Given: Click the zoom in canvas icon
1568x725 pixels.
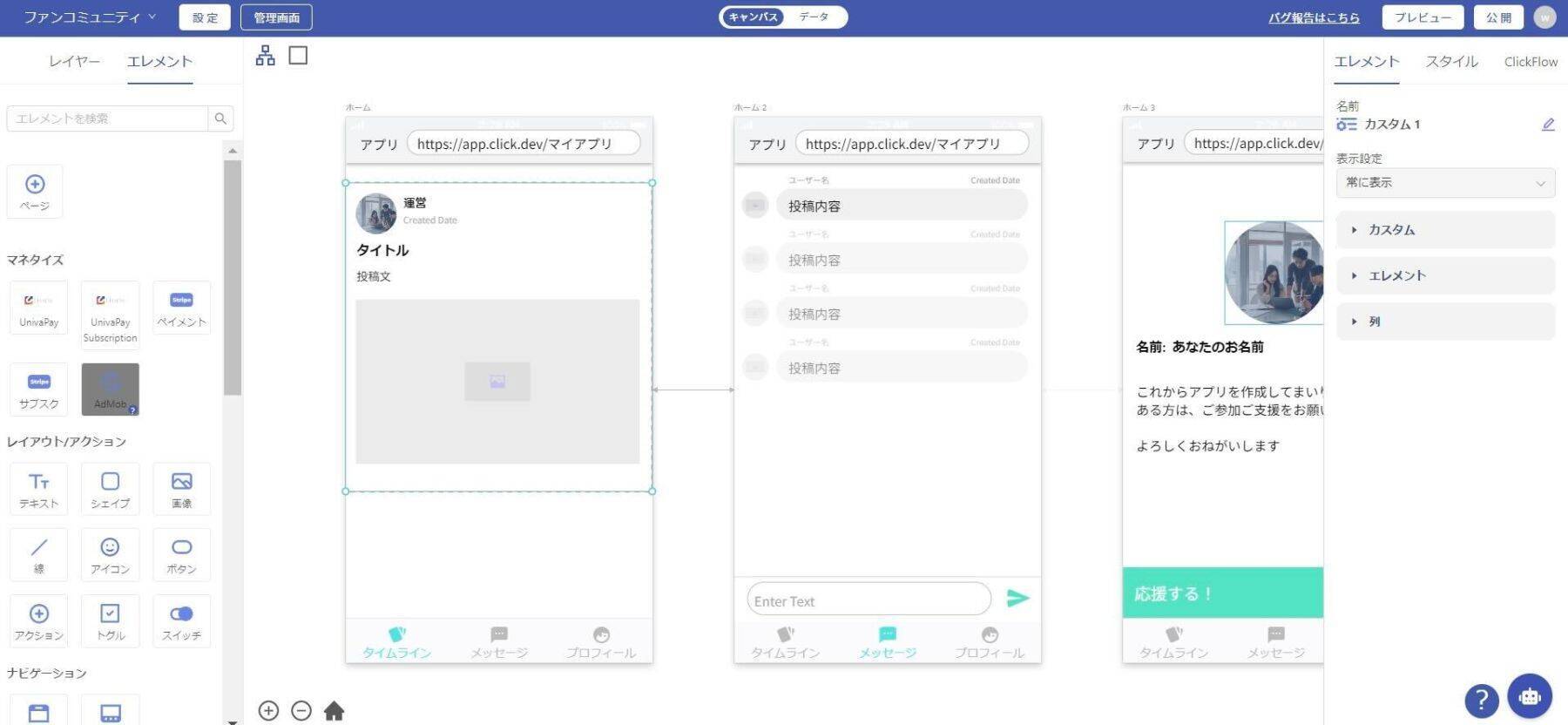Looking at the screenshot, I should [x=268, y=711].
